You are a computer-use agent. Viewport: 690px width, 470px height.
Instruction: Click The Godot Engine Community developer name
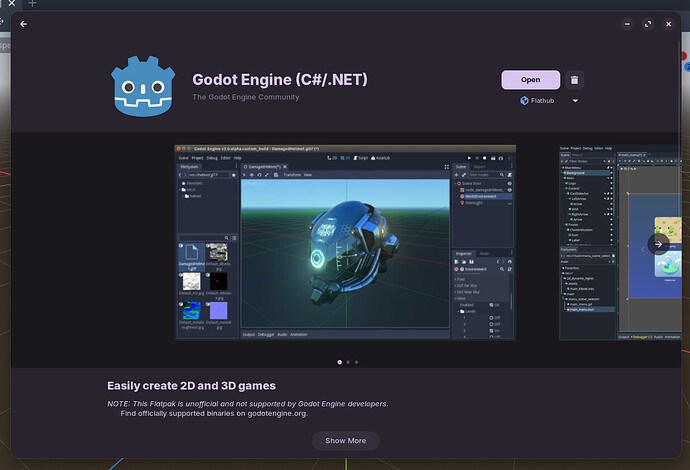click(246, 97)
